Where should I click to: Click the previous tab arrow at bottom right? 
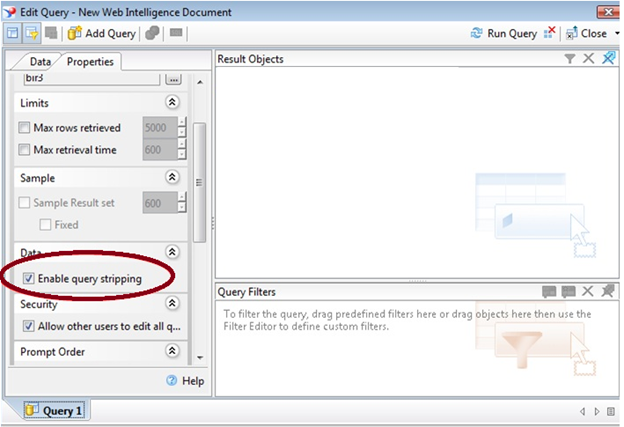point(583,411)
